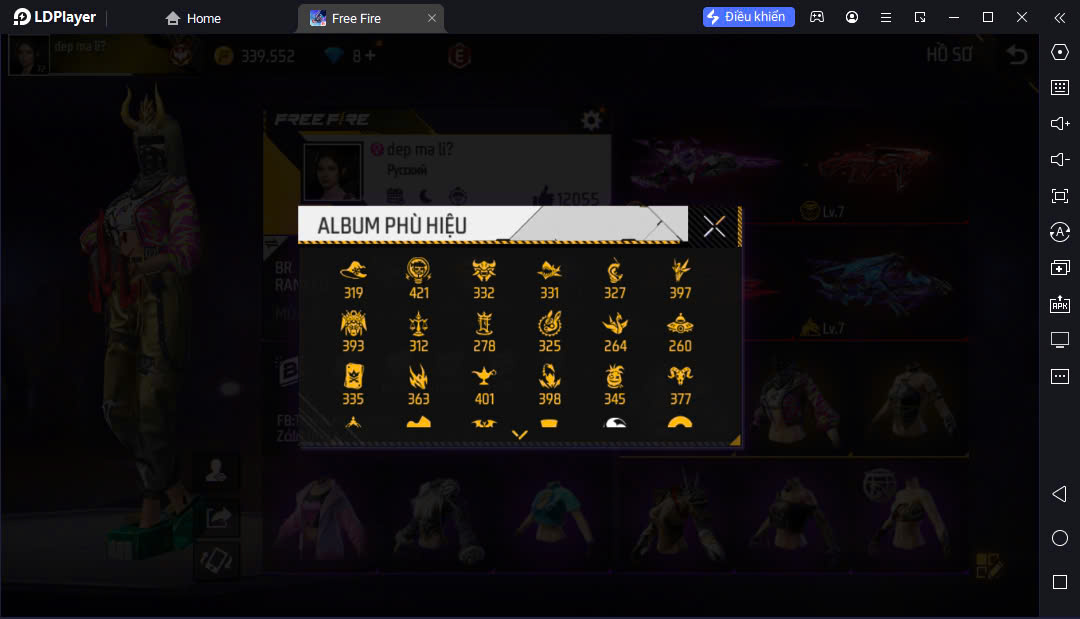Image resolution: width=1080 pixels, height=619 pixels.
Task: Select the badge numbered 421
Action: (418, 277)
